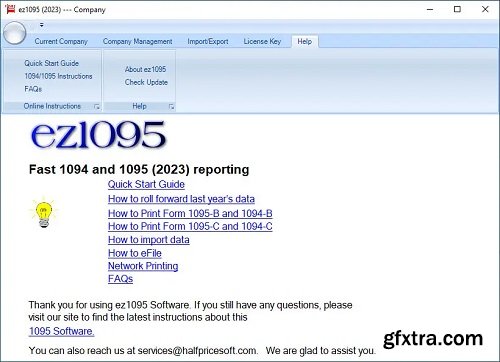Open the Quick Start Guide hyperlink
The height and width of the screenshot is (362, 500).
coord(146,184)
